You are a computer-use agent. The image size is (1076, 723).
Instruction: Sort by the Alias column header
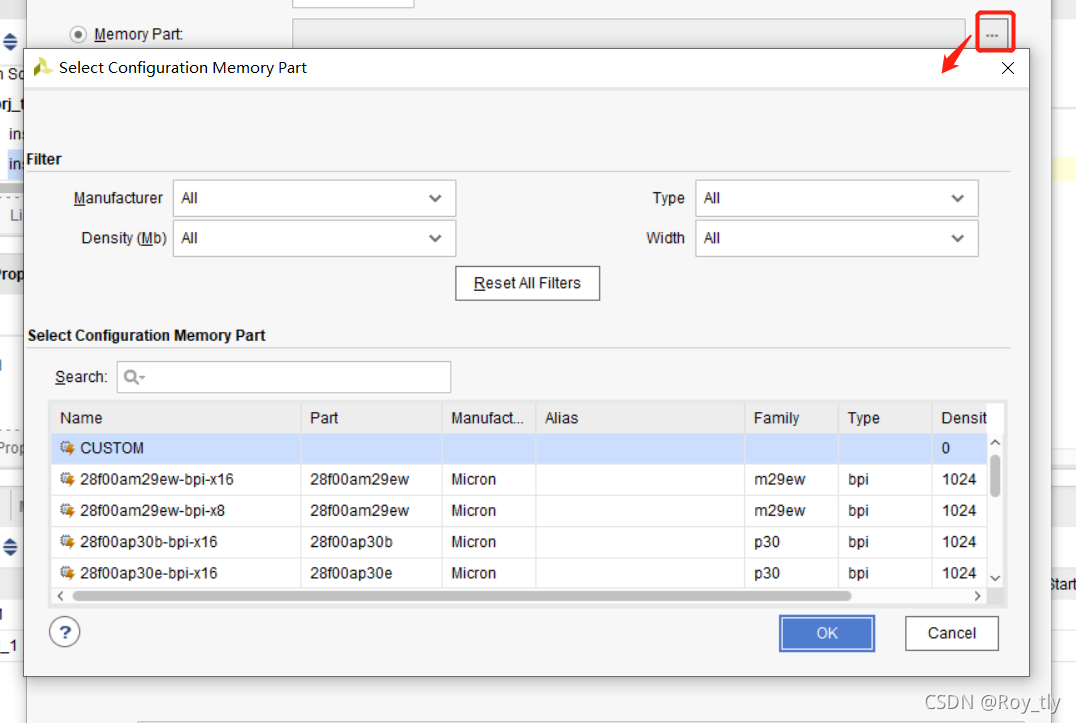pos(640,418)
